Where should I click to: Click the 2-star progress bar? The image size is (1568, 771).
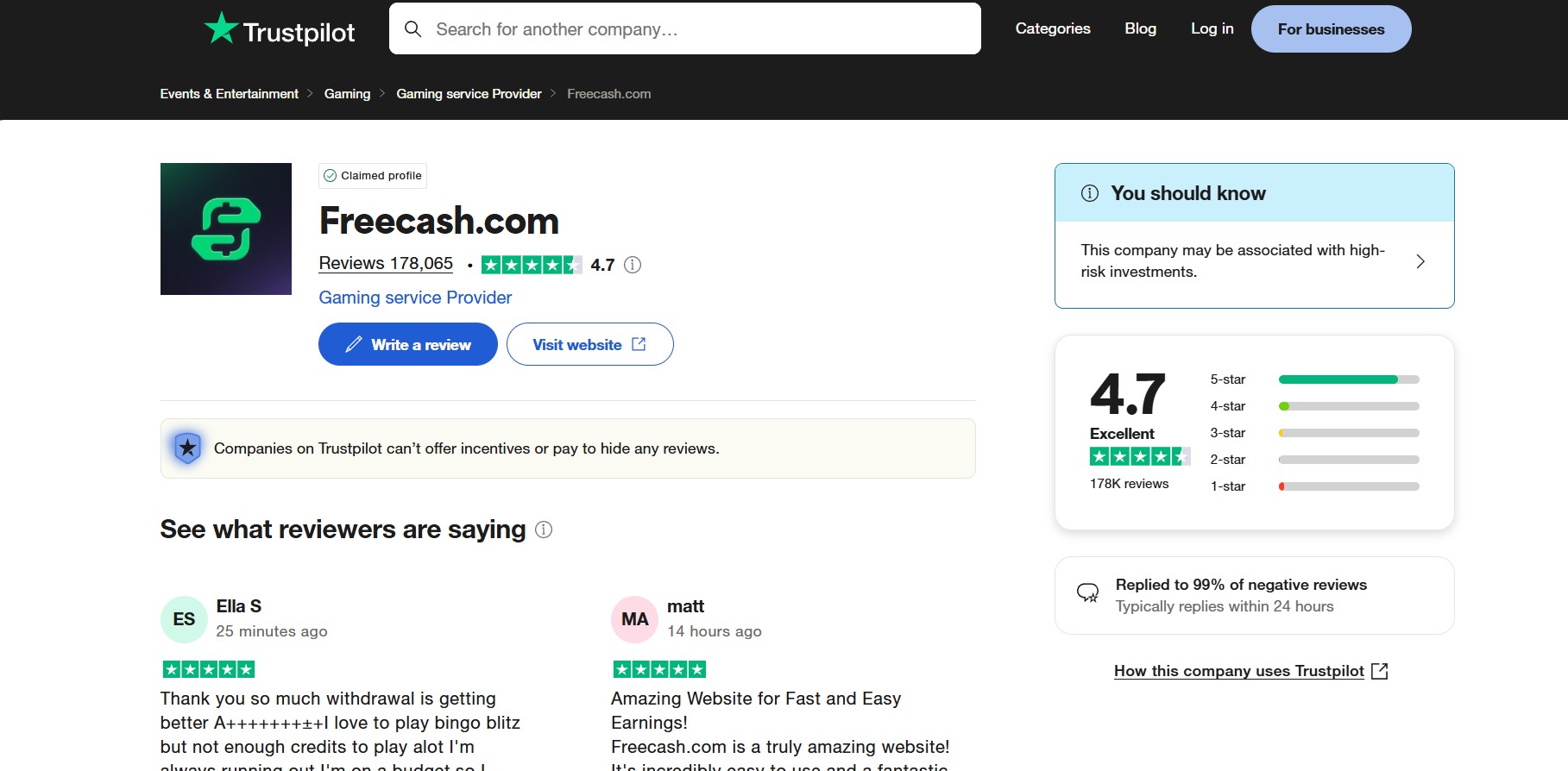[1349, 460]
